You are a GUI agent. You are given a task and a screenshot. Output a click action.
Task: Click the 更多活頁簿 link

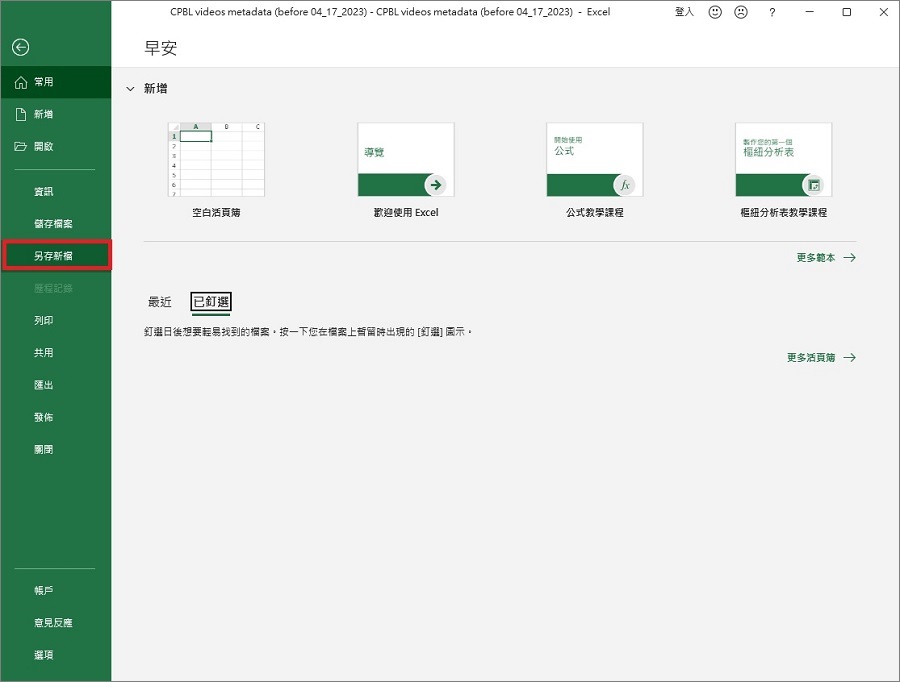[x=820, y=357]
